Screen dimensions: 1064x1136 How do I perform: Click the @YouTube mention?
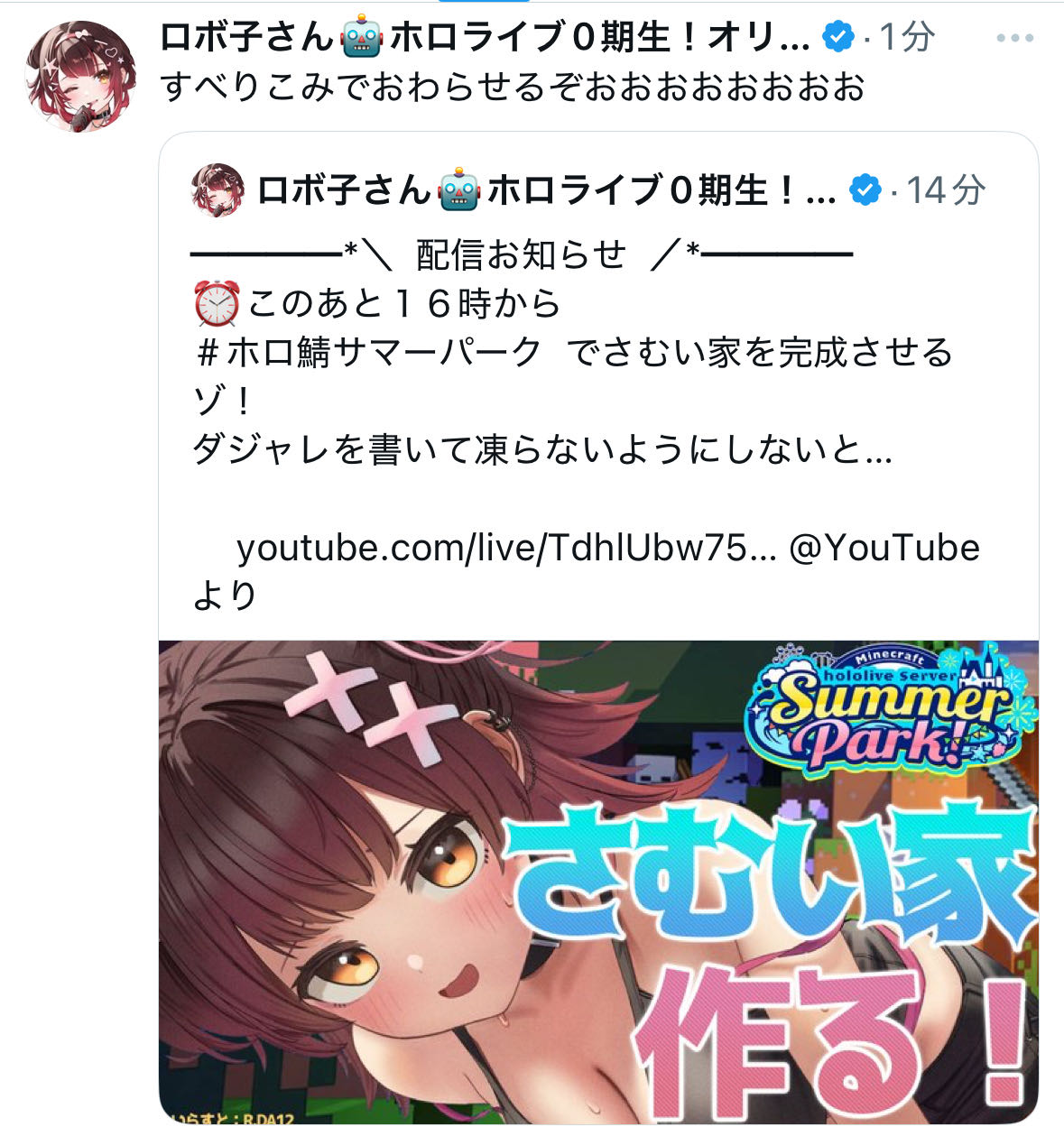[884, 548]
